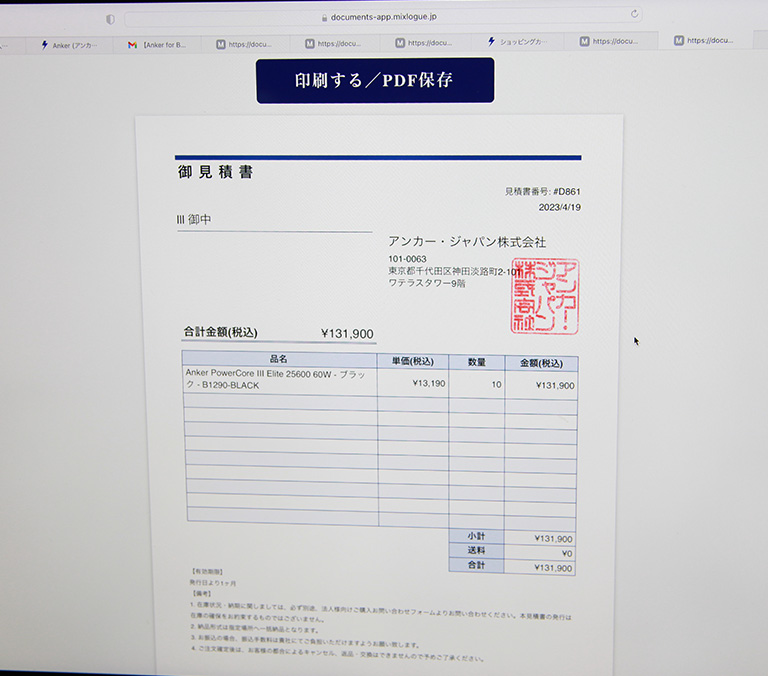
Task: Click the addressee line III 御中
Action: click(x=194, y=219)
